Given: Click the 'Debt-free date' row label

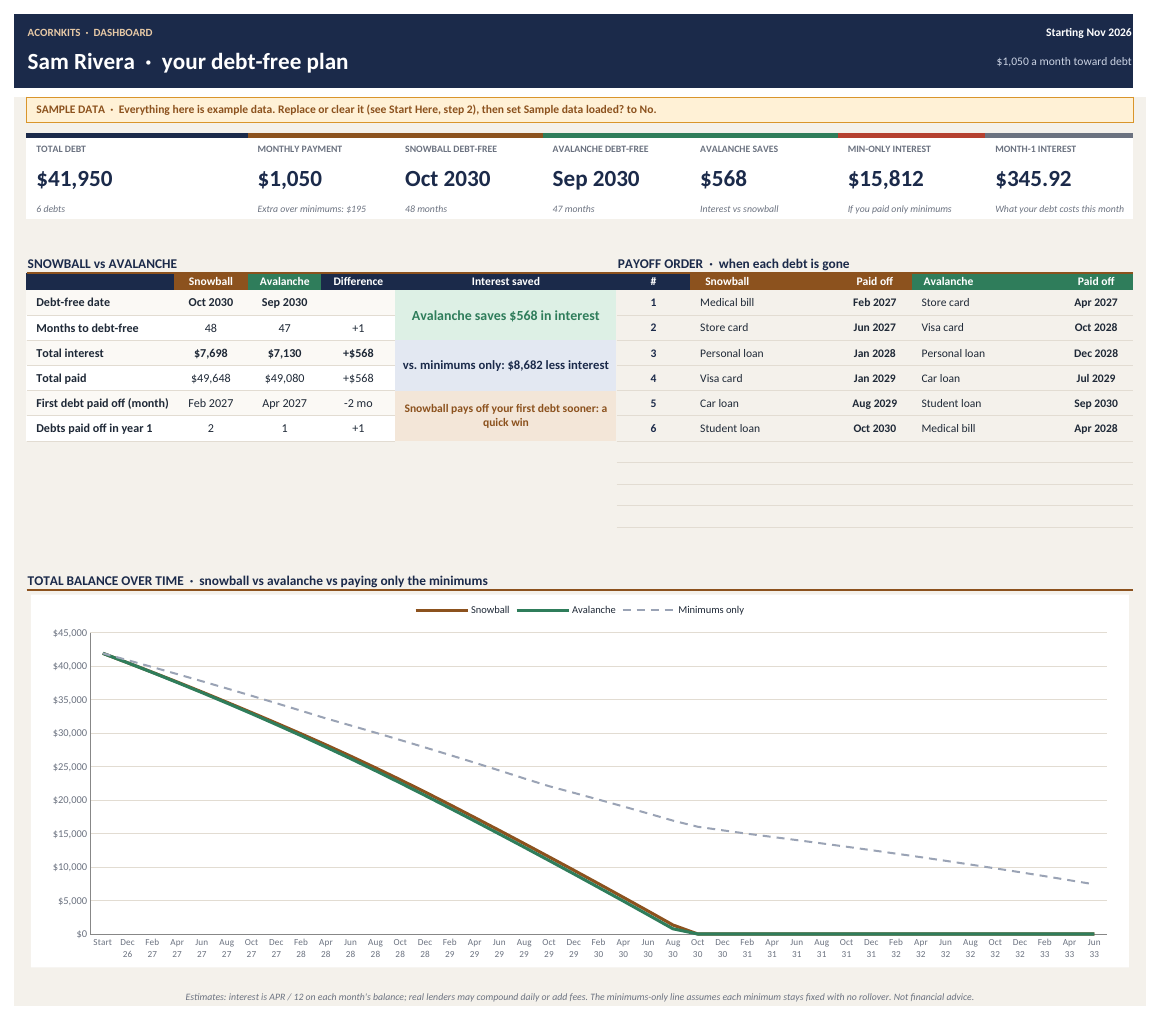Looking at the screenshot, I should point(72,303).
